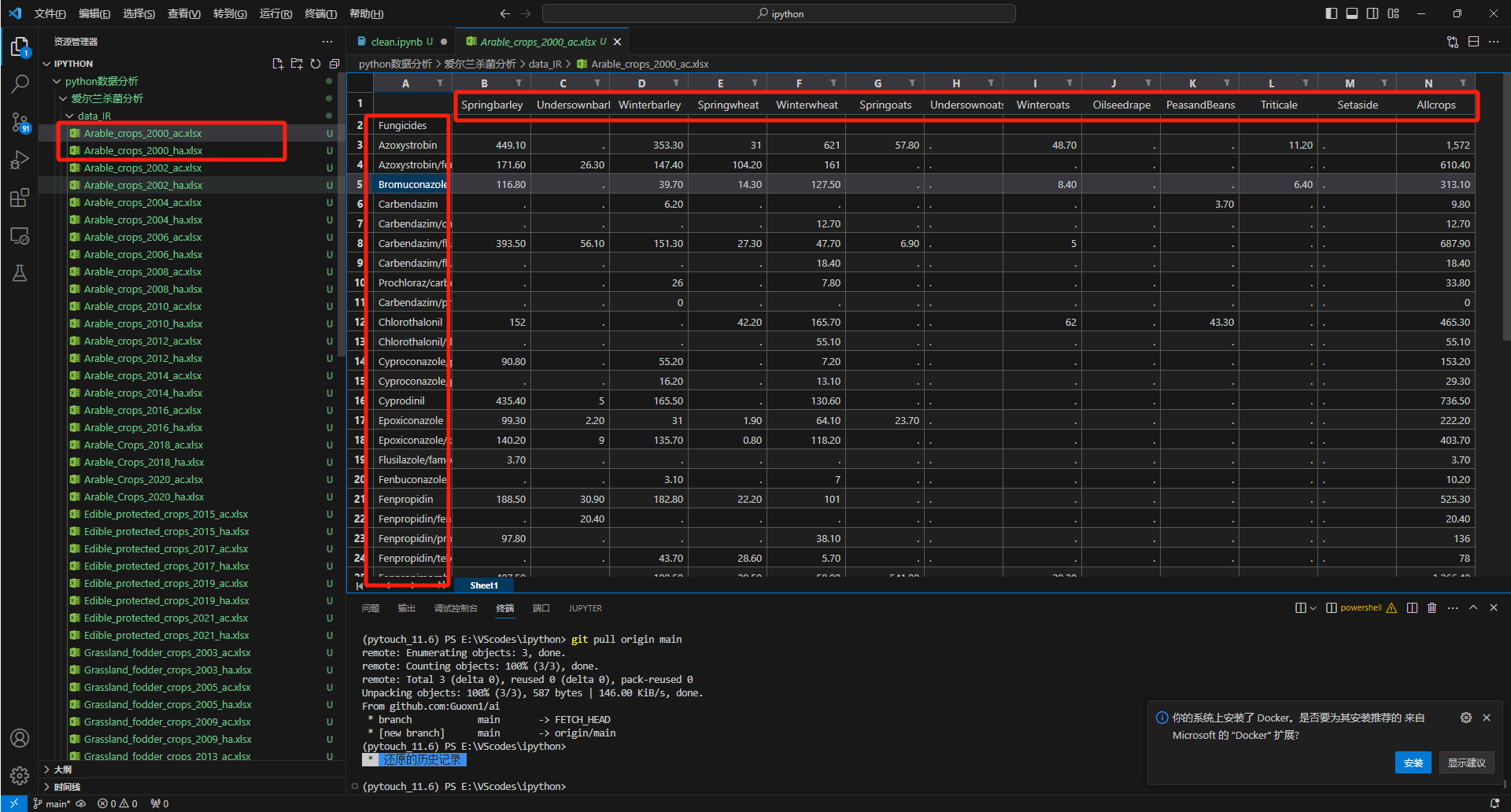Open the 运行(R) menu
This screenshot has width=1511, height=812.
pyautogui.click(x=275, y=13)
